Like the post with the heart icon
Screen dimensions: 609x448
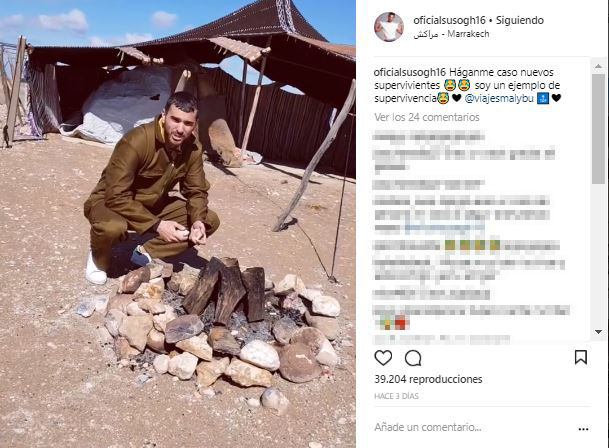coord(383,358)
